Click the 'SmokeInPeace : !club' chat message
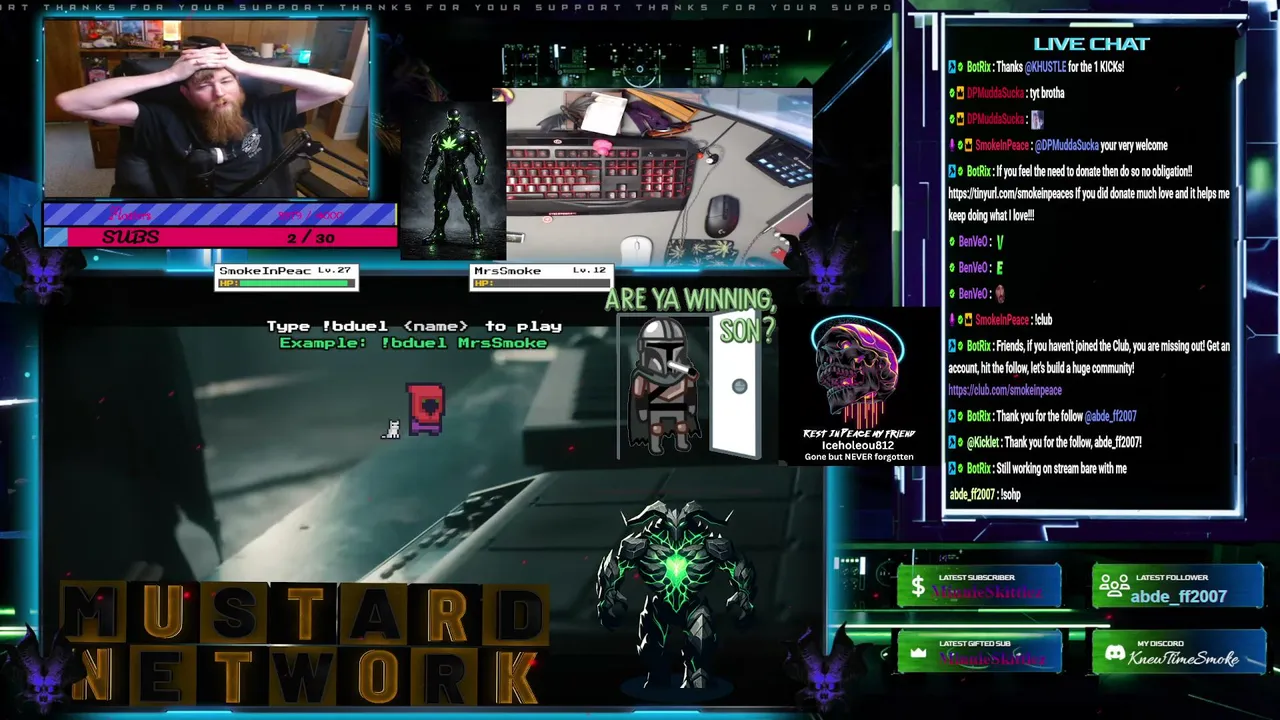Viewport: 1280px width, 720px height. (1000, 320)
